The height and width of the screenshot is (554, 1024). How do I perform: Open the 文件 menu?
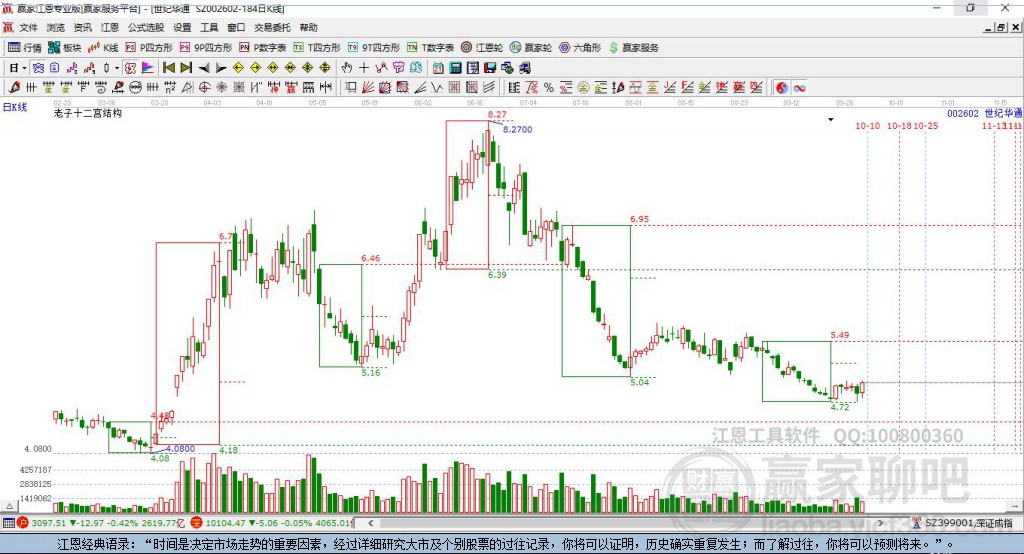(29, 27)
